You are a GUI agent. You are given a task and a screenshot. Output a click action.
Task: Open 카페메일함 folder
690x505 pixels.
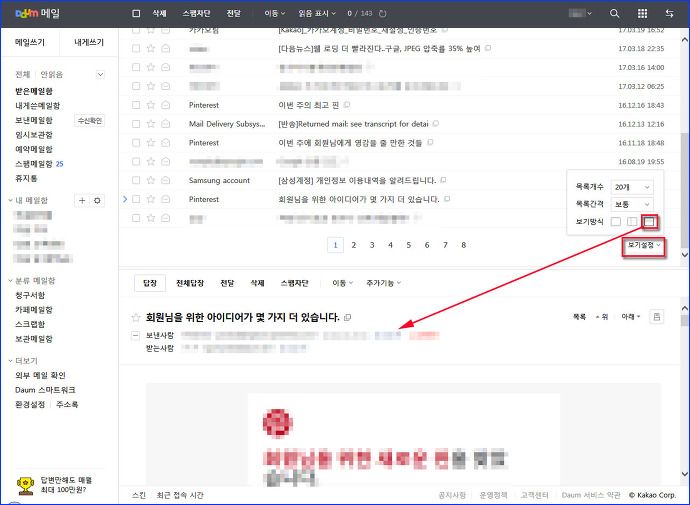(x=34, y=310)
